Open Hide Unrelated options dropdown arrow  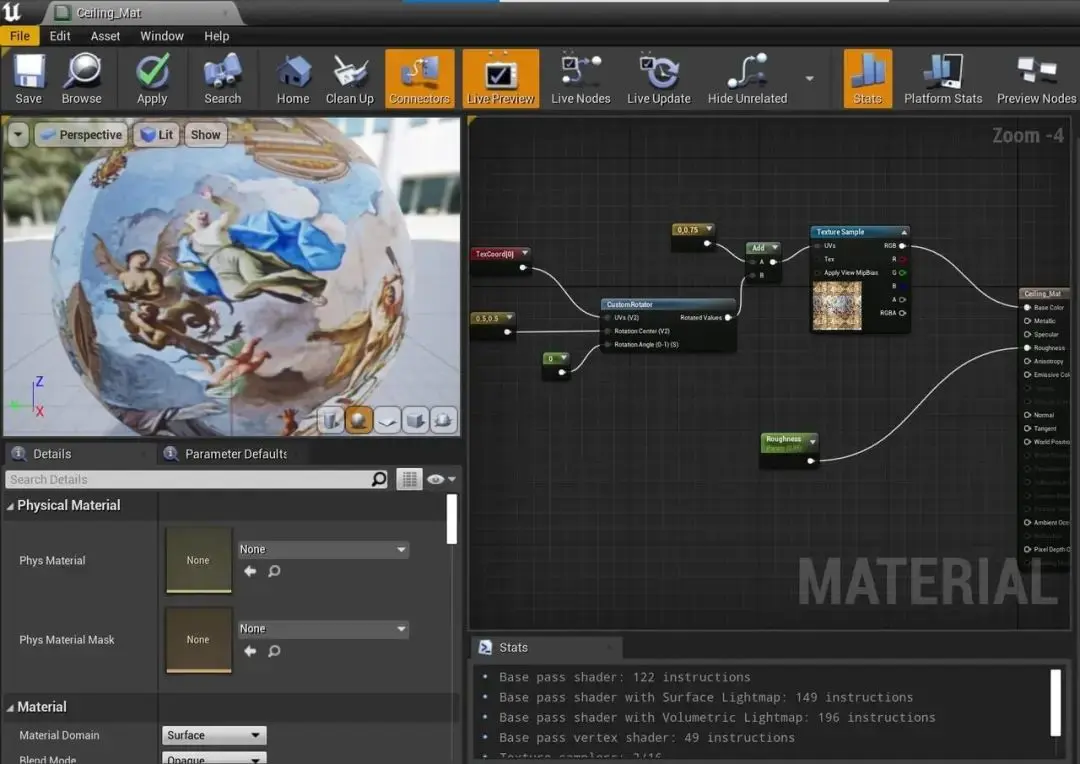pyautogui.click(x=809, y=79)
